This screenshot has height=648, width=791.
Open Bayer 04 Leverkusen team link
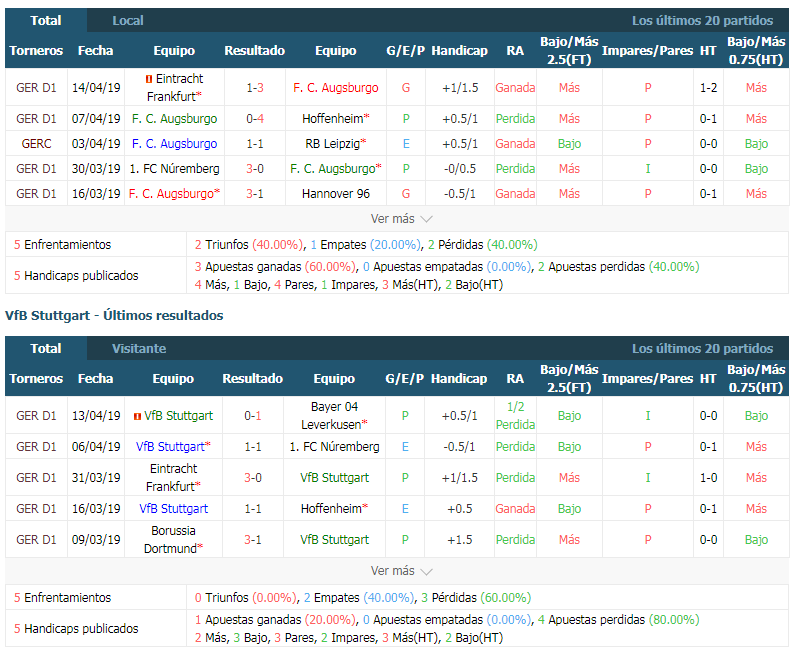click(334, 416)
